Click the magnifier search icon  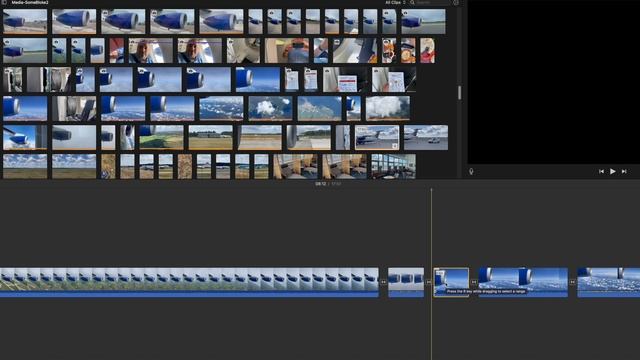pos(412,2)
